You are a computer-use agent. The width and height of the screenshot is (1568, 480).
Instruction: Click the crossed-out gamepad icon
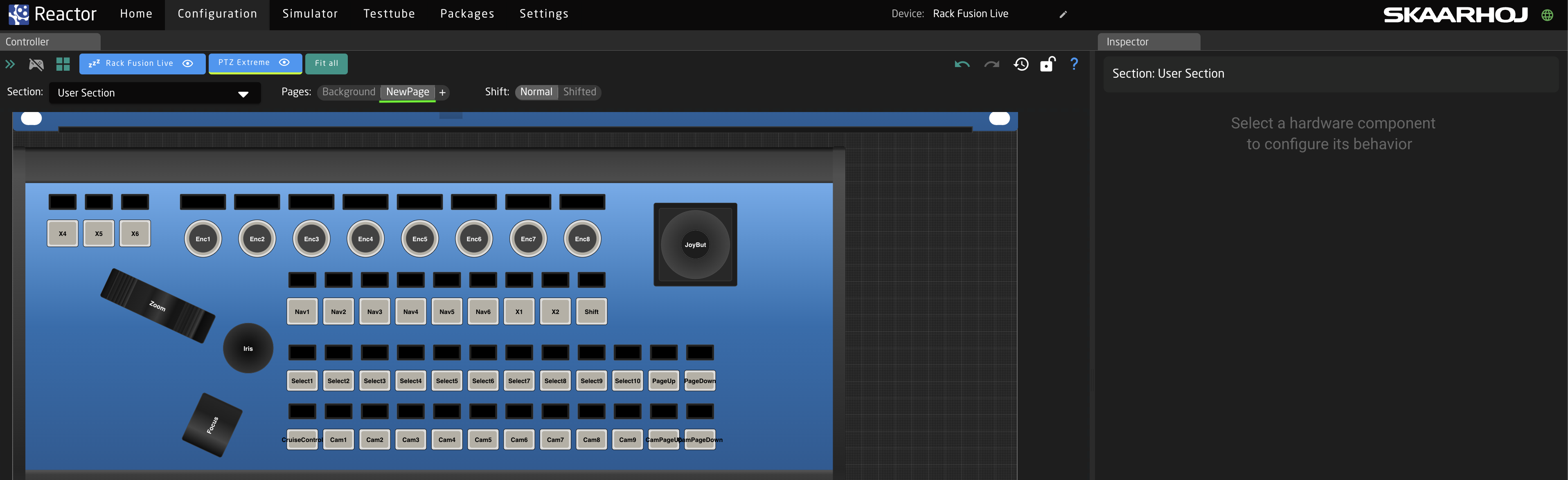[36, 65]
